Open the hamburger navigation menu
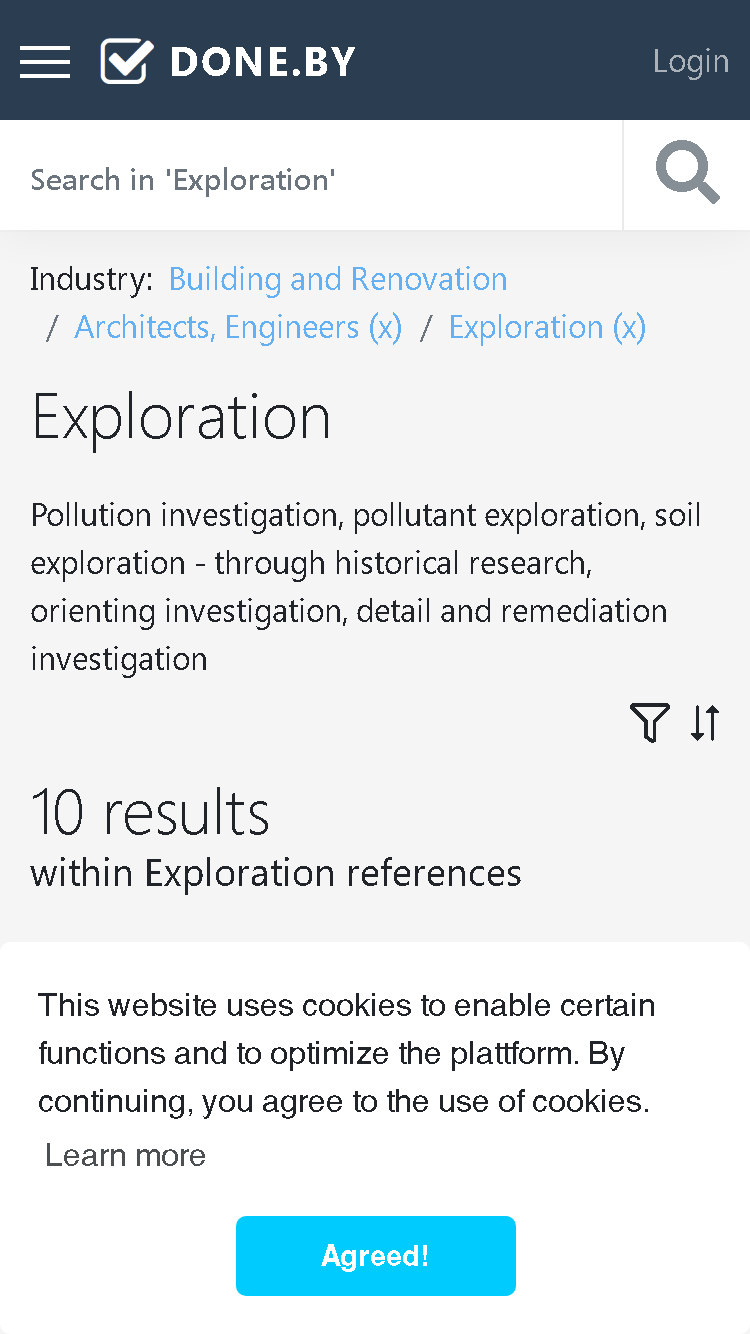Viewport: 750px width, 1334px height. tap(45, 61)
